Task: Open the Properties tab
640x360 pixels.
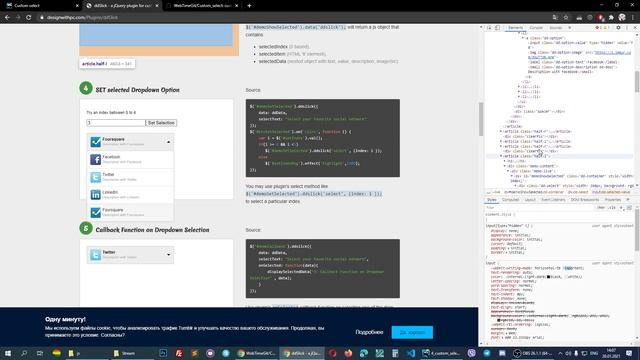Action: tap(613, 200)
